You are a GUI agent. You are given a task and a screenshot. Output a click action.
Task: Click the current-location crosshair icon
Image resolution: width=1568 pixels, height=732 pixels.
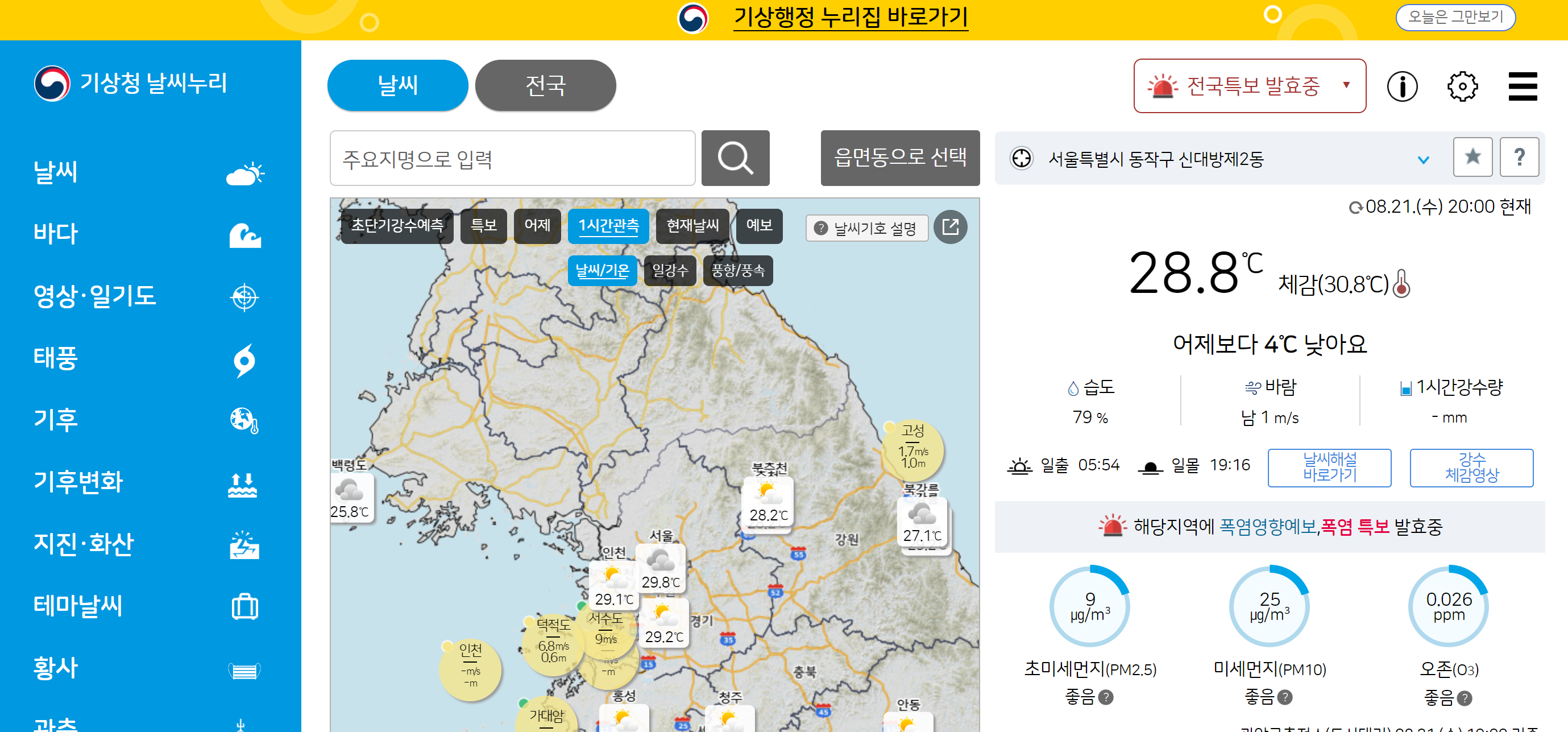coord(1022,158)
